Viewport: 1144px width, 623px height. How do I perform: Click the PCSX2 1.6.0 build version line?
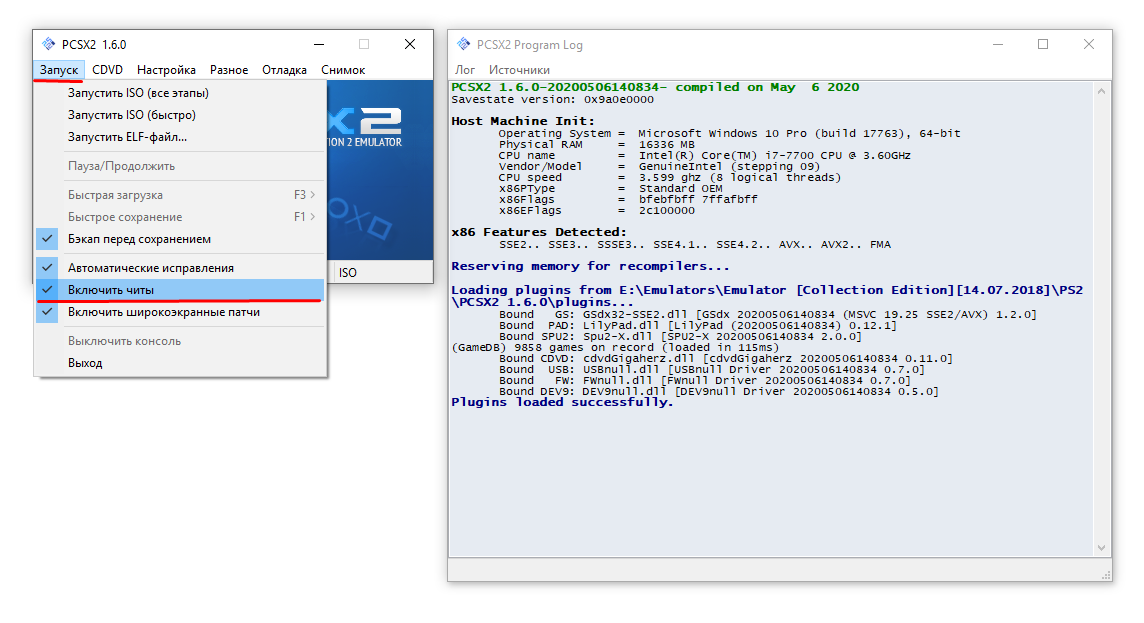[x=655, y=87]
